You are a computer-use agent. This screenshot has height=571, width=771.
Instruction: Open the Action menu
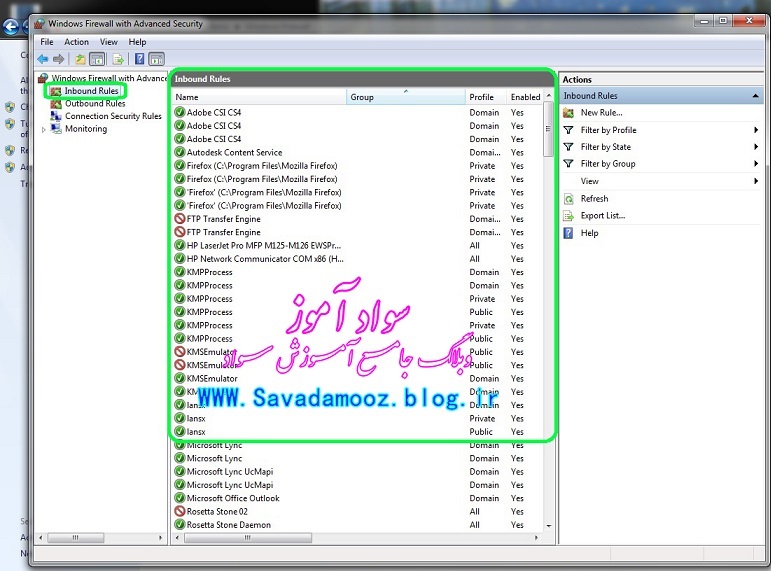tap(77, 42)
